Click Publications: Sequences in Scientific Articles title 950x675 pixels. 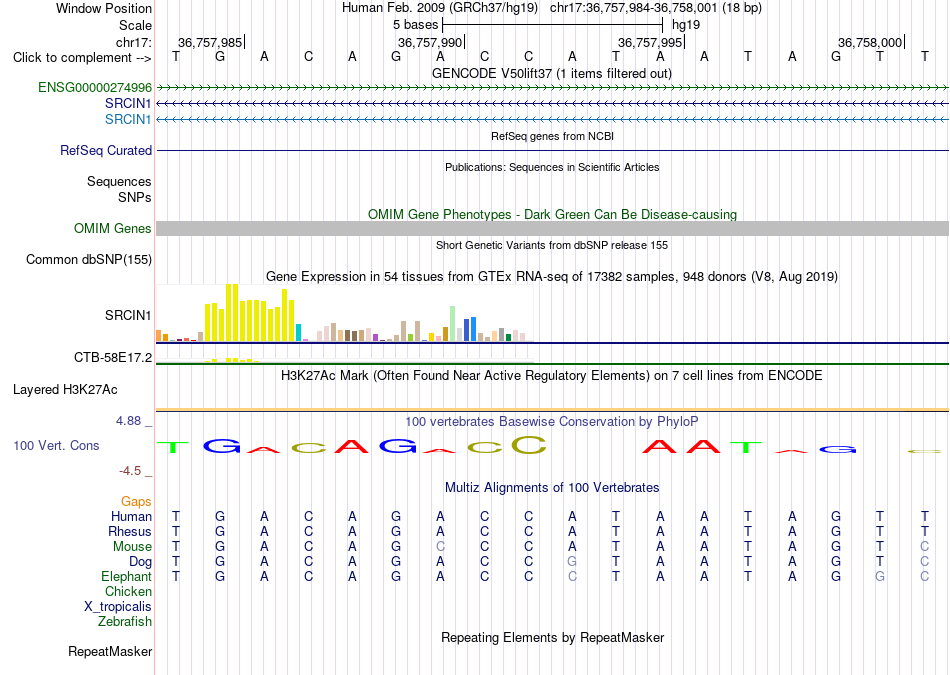coord(552,167)
